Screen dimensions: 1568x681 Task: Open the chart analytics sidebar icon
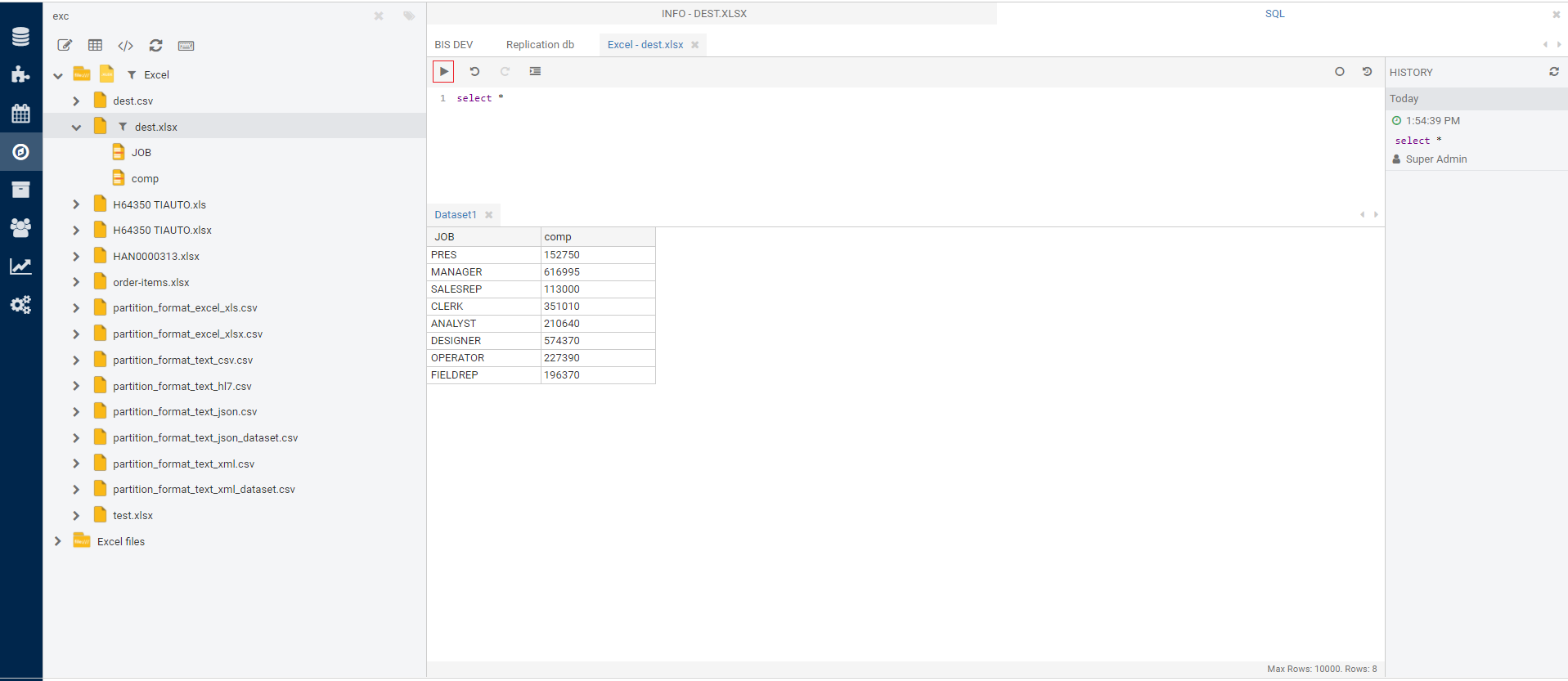coord(20,267)
